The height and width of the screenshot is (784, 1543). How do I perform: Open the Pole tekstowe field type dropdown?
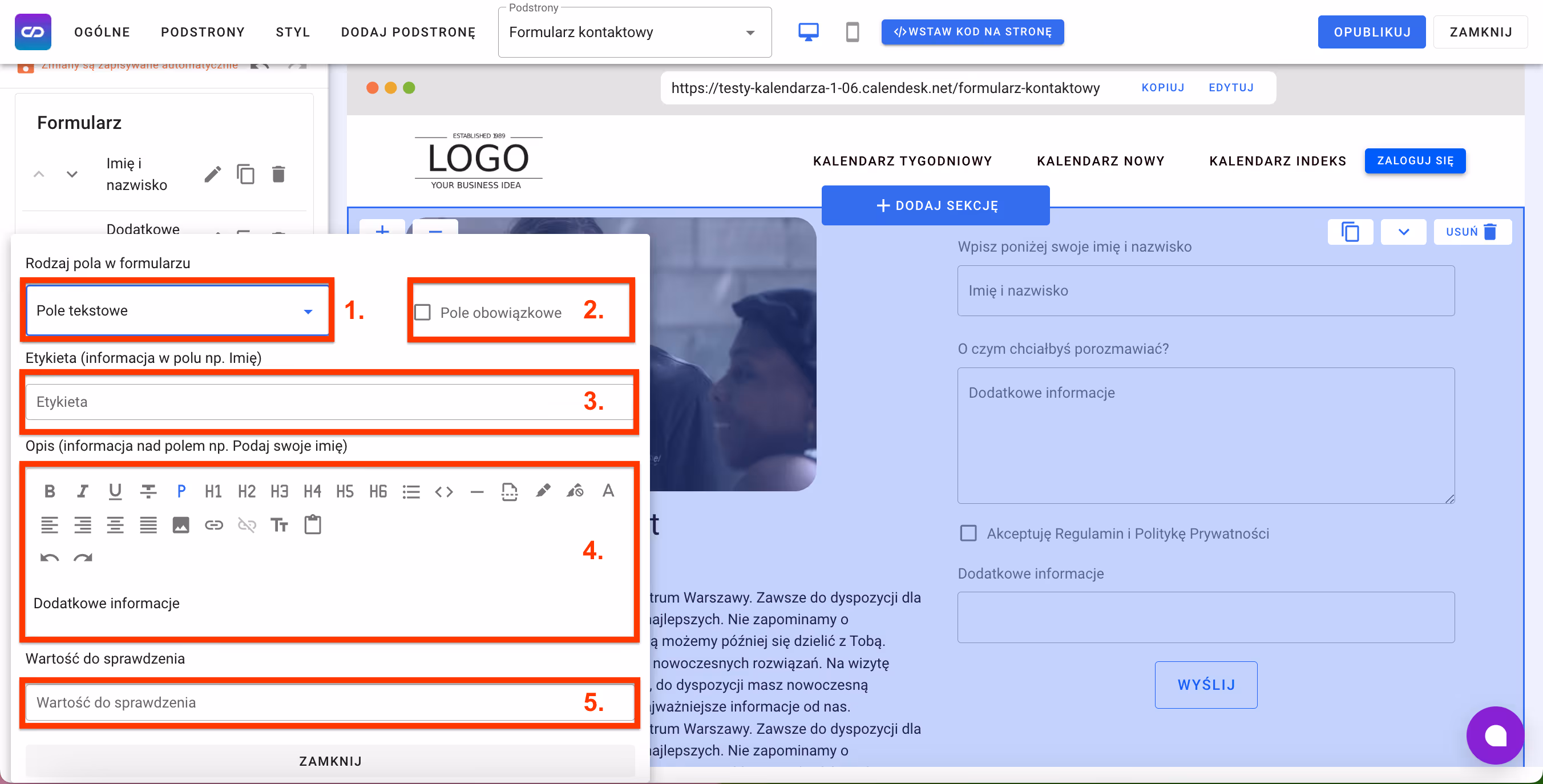tap(177, 310)
